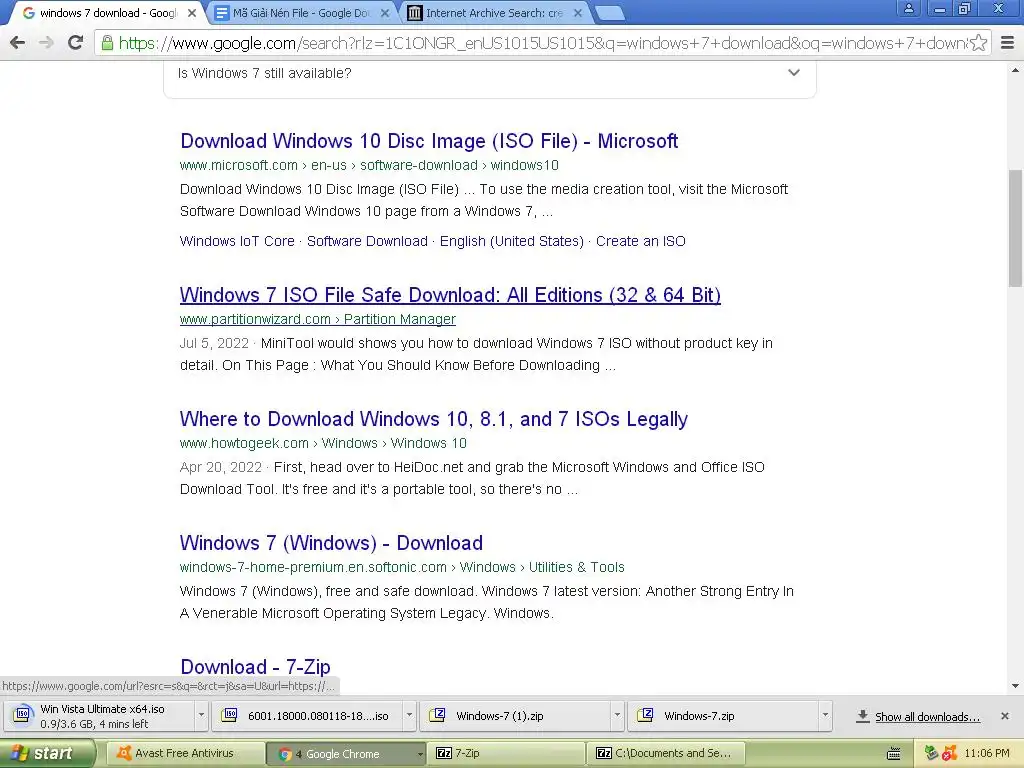Switch to Internet Archive Search tab
The width and height of the screenshot is (1024, 768).
point(494,13)
